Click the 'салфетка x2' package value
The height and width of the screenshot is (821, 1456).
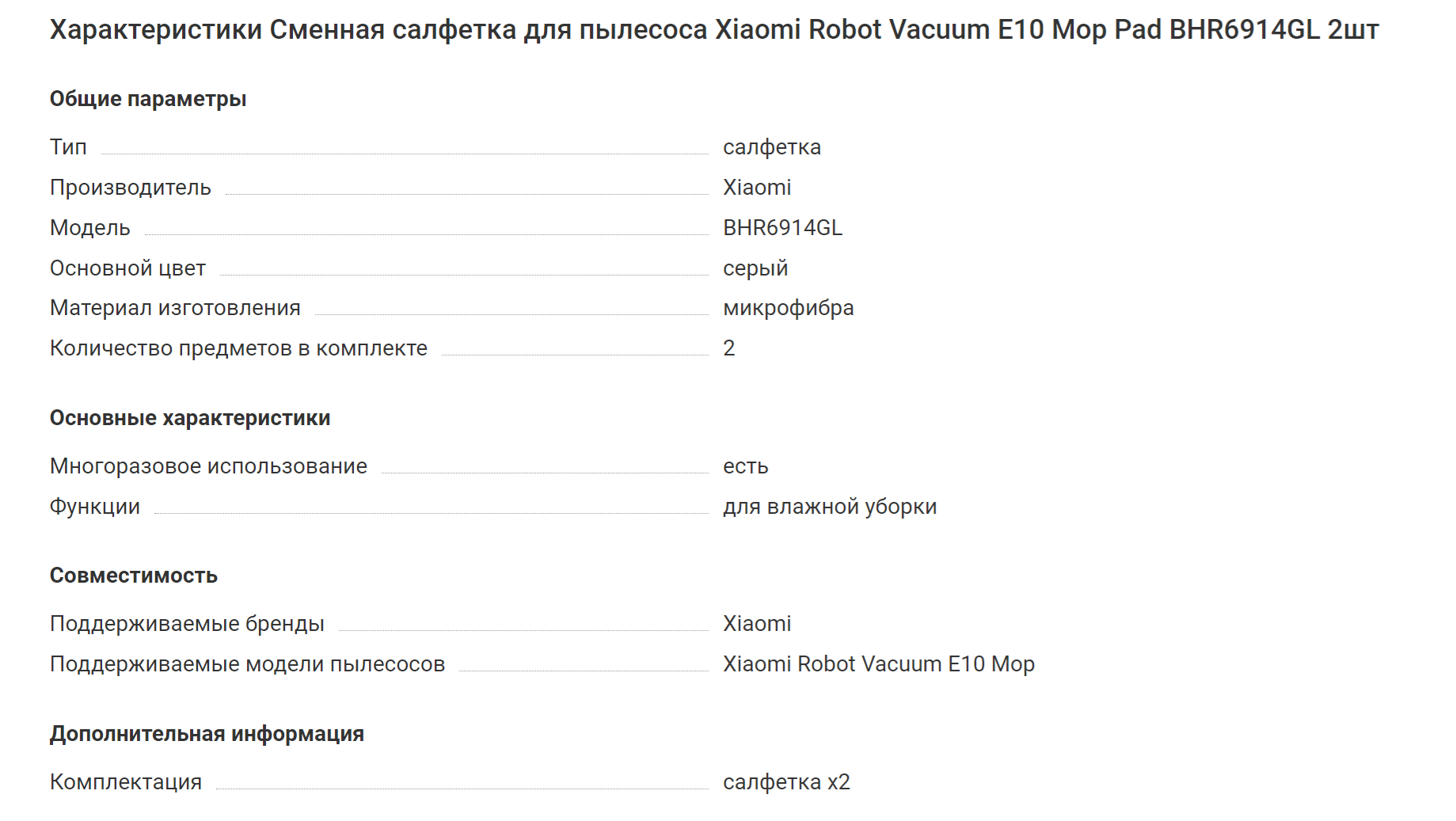(x=786, y=782)
